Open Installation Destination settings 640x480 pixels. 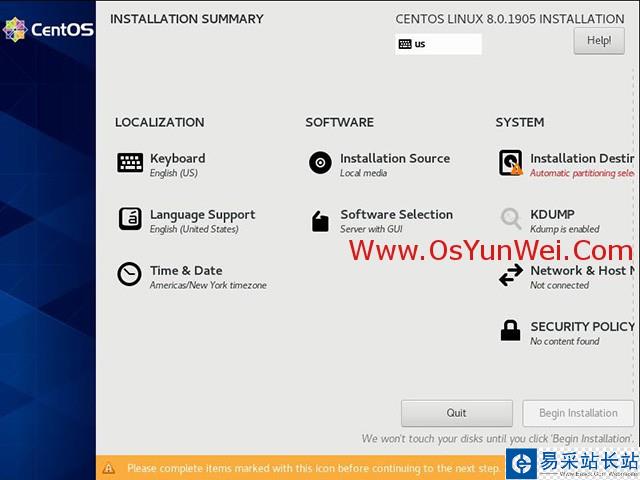[x=582, y=158]
